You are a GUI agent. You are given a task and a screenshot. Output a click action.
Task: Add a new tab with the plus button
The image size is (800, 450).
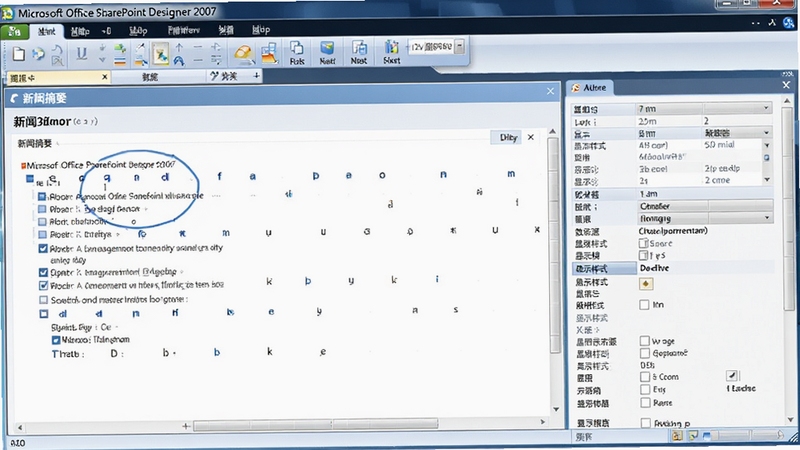(x=256, y=76)
